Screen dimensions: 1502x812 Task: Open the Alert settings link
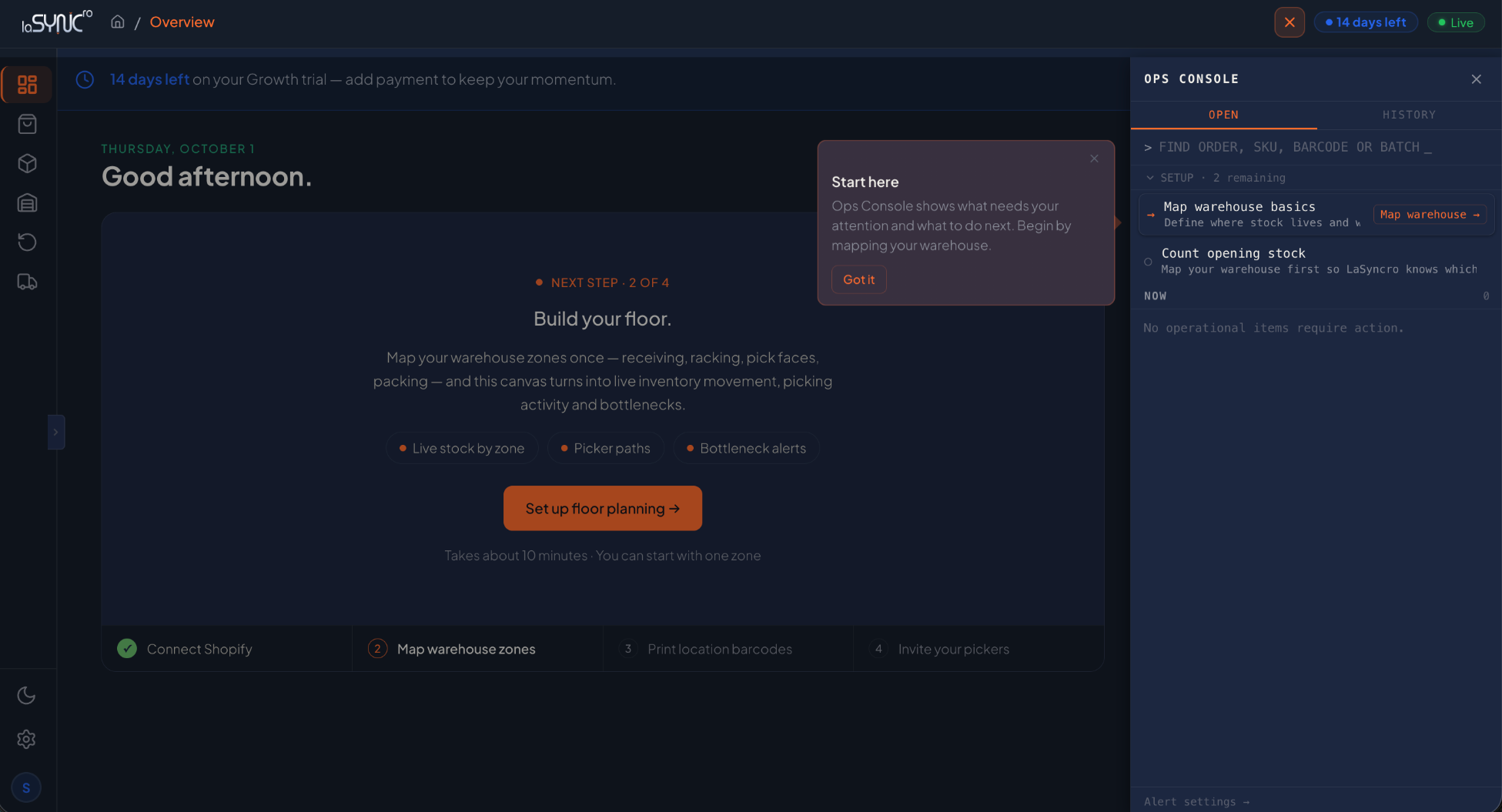pos(1196,801)
